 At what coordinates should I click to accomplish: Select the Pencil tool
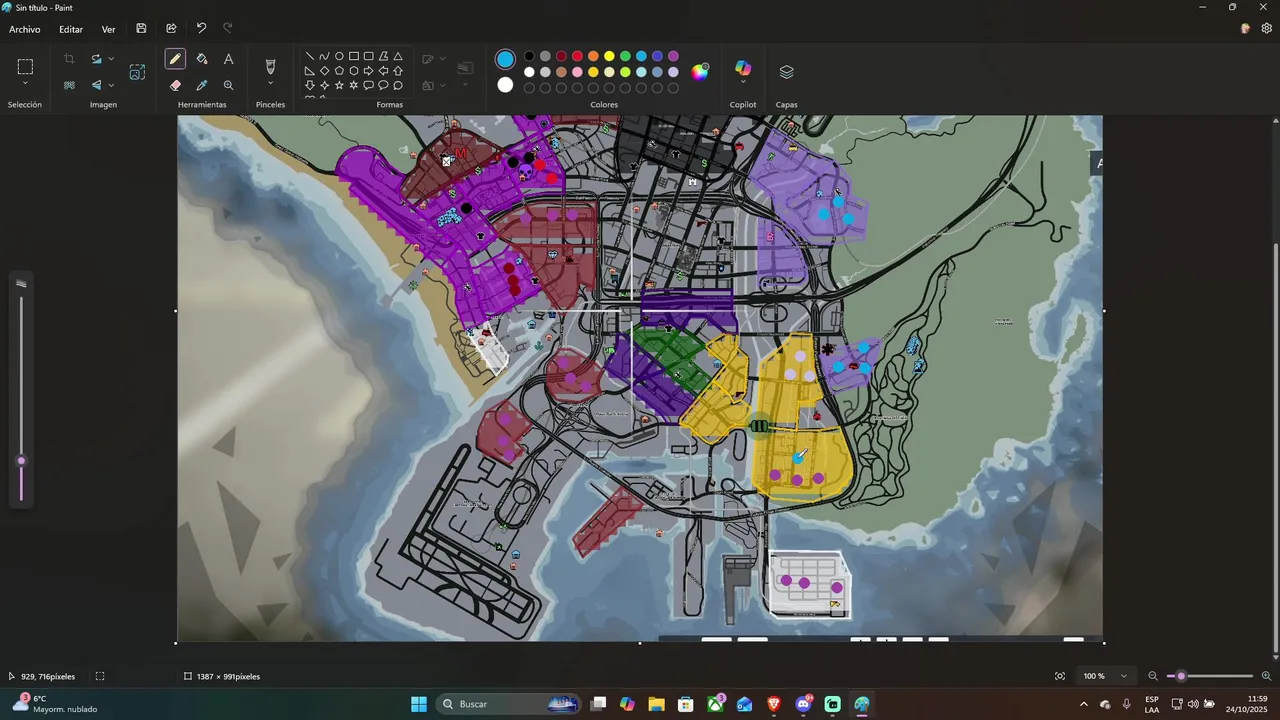[175, 59]
